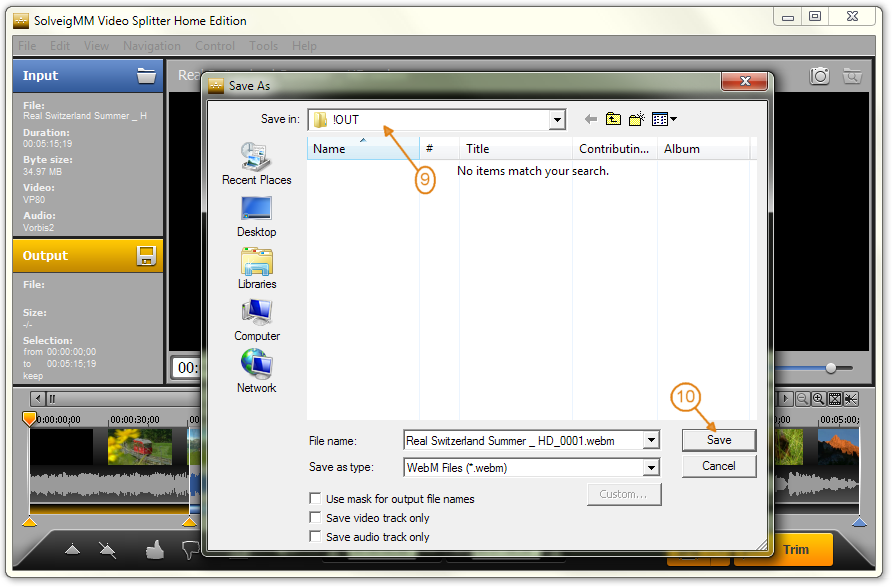Open Libraries in Save As sidebar
The image size is (893, 587).
click(257, 268)
